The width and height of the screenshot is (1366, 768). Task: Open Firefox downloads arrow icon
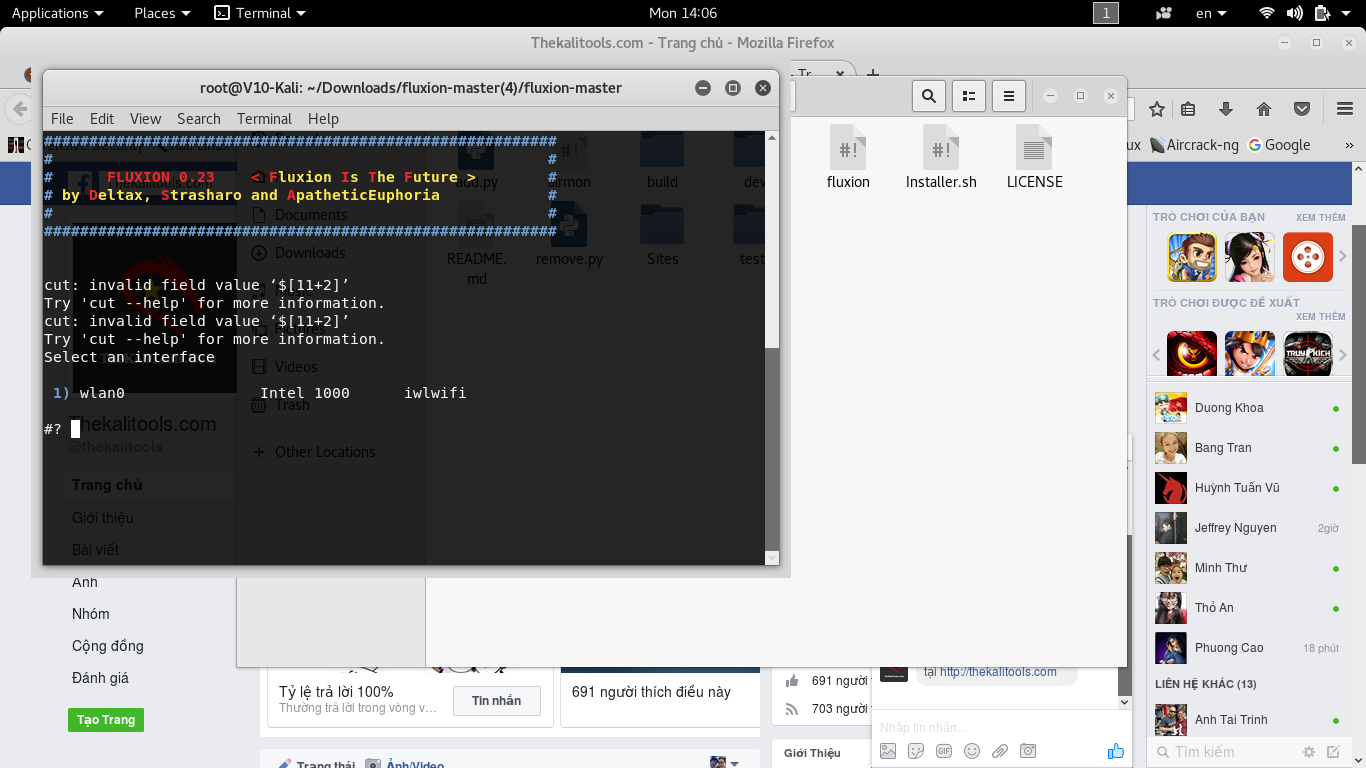click(x=1226, y=109)
